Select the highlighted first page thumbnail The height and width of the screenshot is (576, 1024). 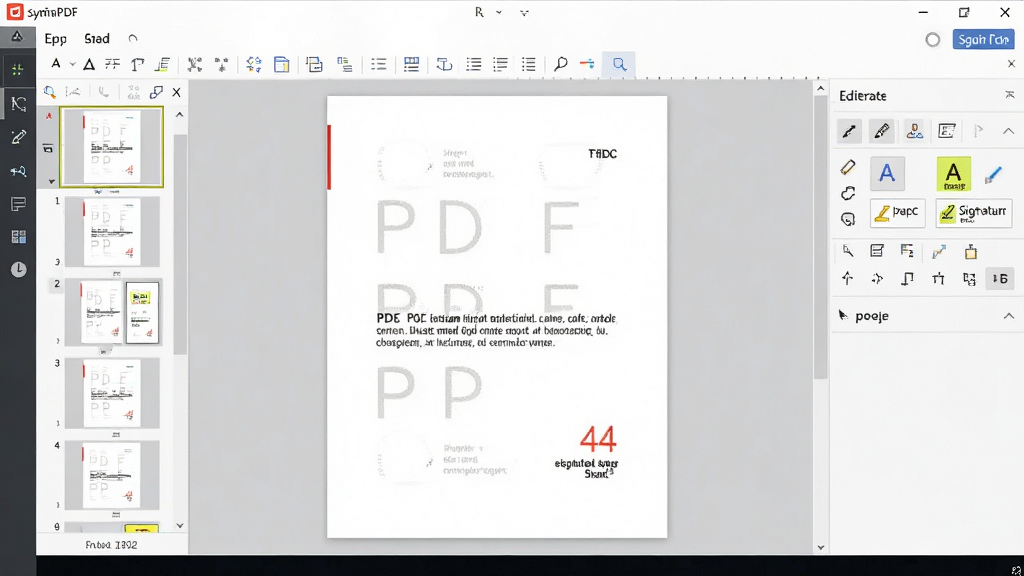112,147
